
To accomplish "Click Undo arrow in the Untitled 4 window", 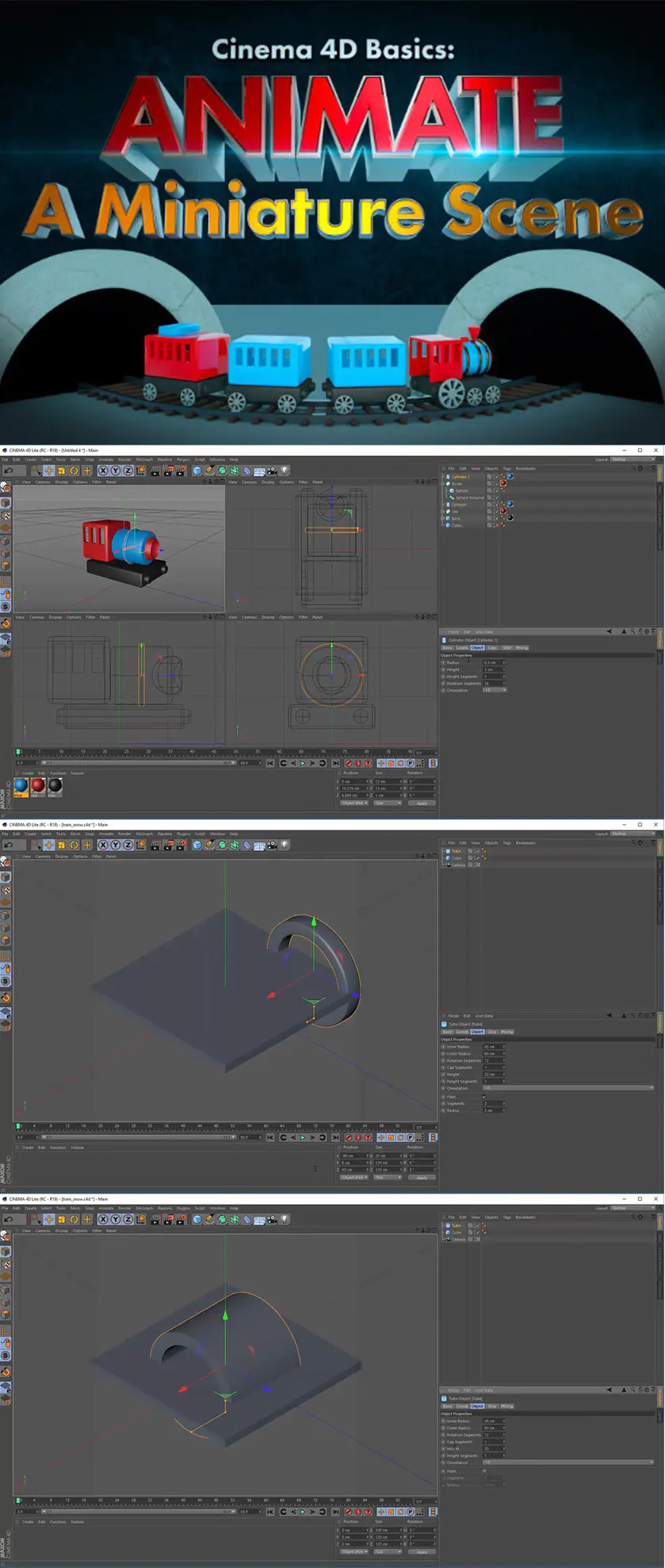I will click(x=8, y=470).
